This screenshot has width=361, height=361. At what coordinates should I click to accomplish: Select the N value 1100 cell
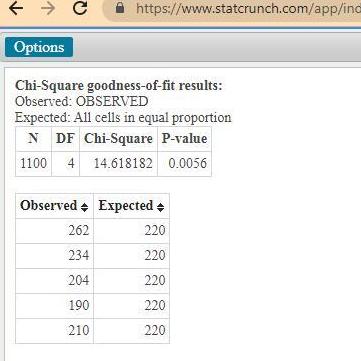33,164
